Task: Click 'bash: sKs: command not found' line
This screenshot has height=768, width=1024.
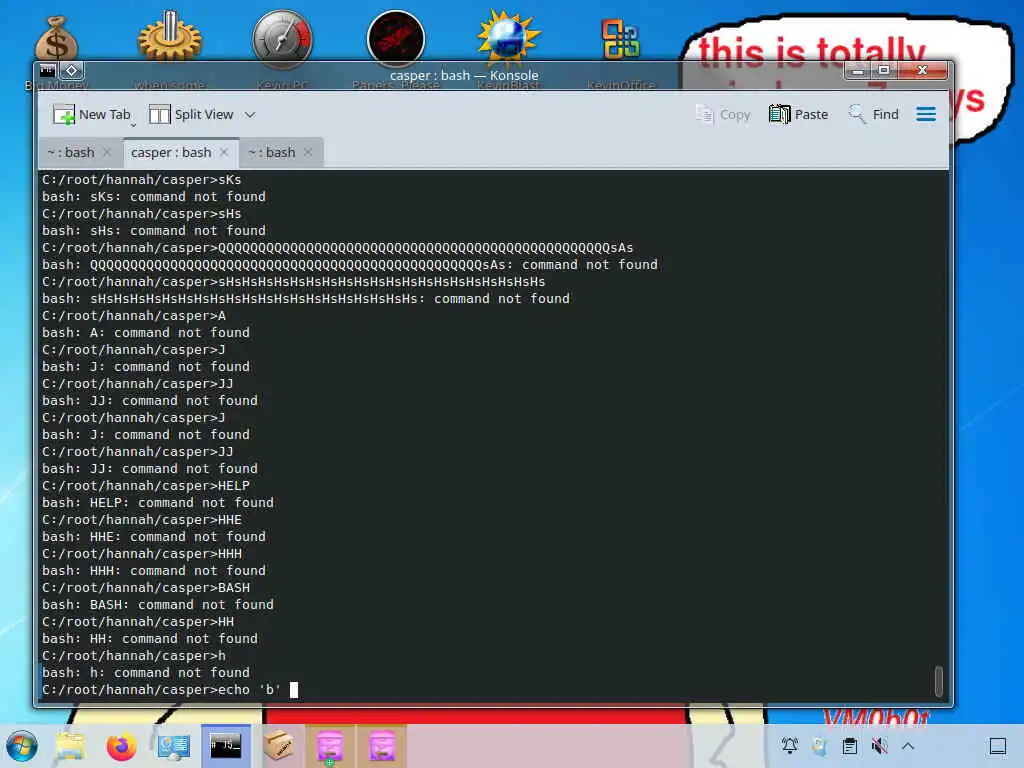Action: tap(154, 197)
